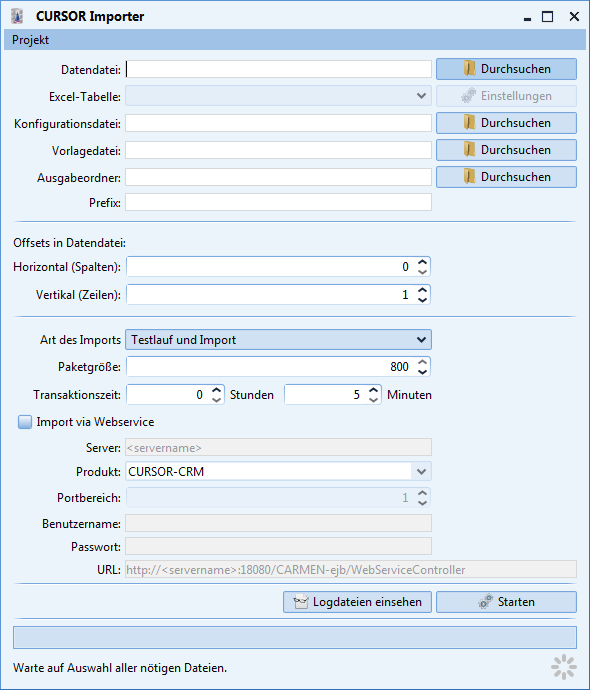Click the CURSOR Importer app icon in title bar
Image resolution: width=590 pixels, height=690 pixels.
17,17
